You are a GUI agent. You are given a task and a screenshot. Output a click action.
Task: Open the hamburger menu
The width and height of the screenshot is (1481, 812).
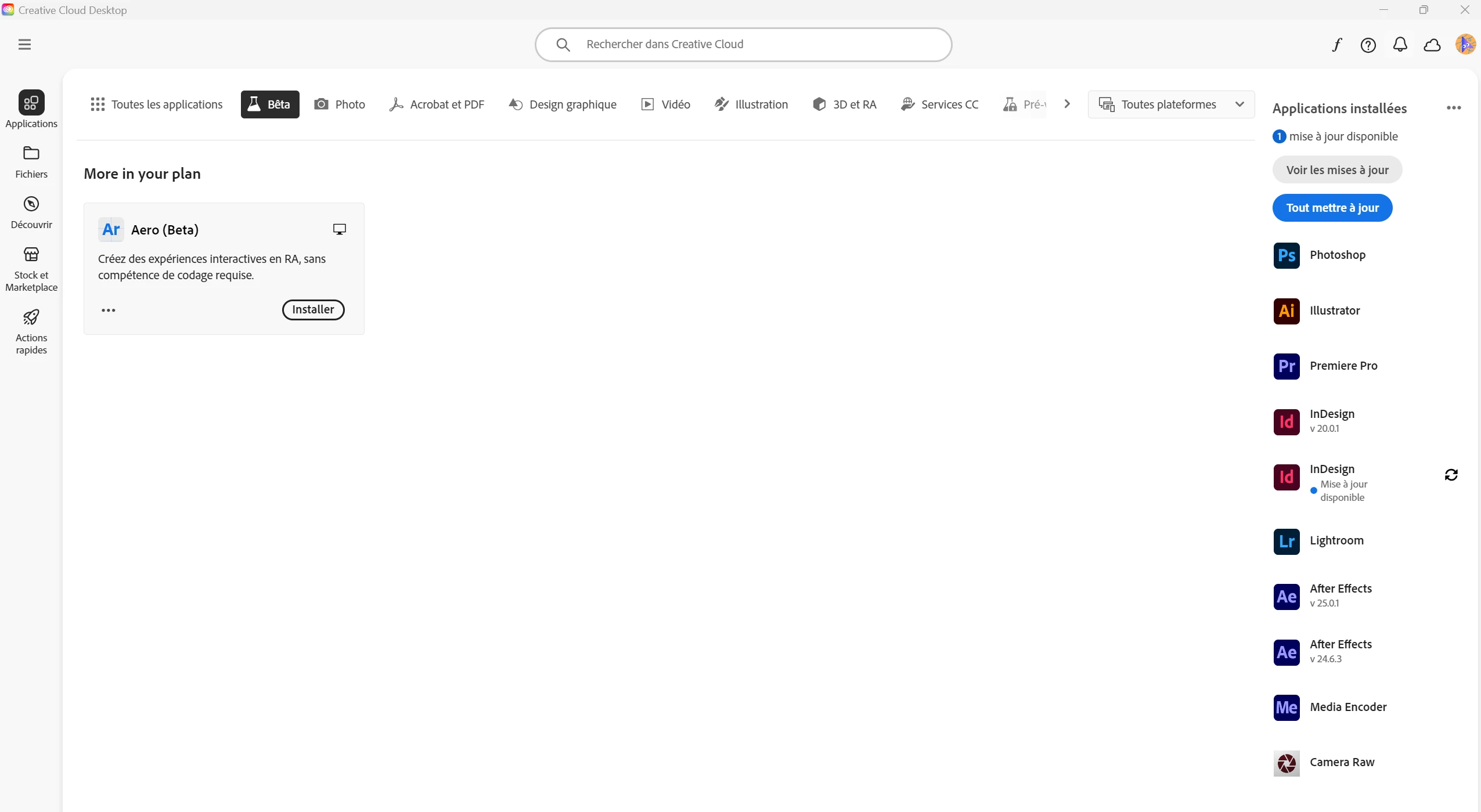24,45
